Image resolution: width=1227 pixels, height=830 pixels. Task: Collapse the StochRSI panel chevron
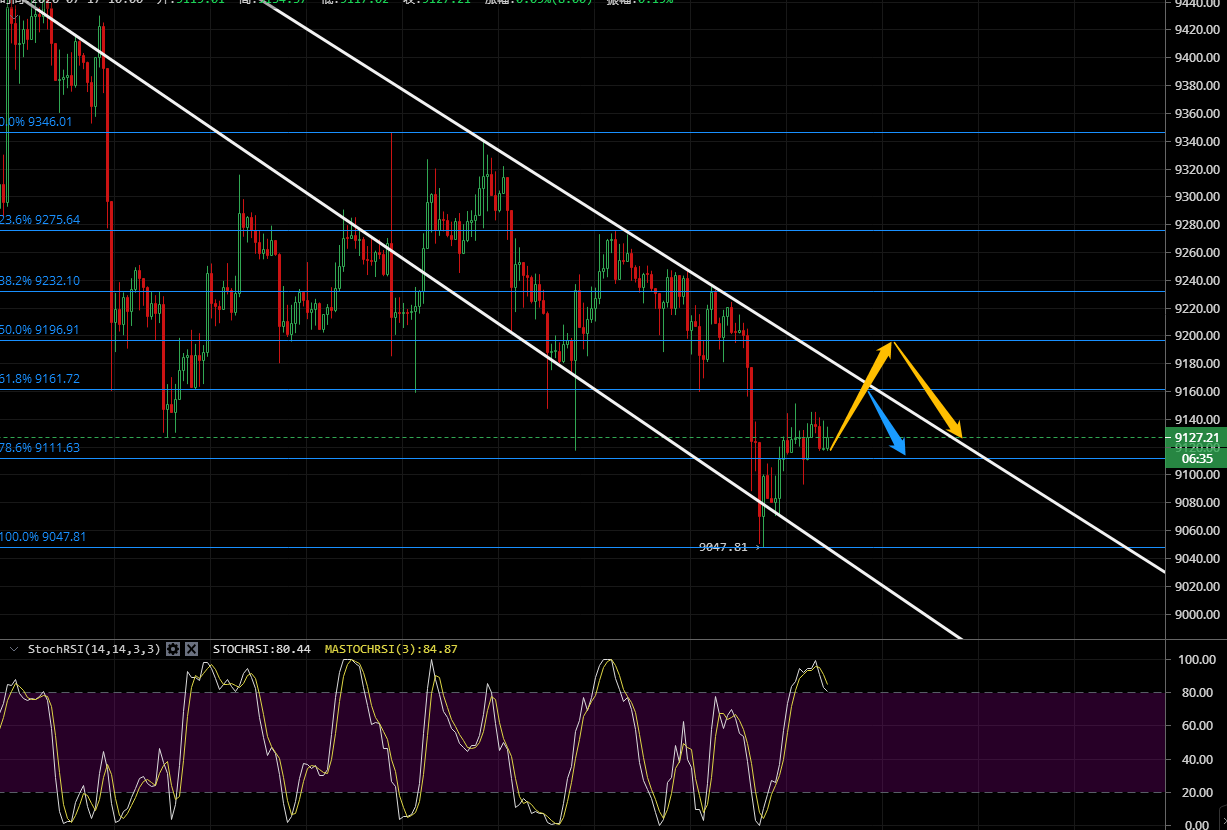coord(13,649)
